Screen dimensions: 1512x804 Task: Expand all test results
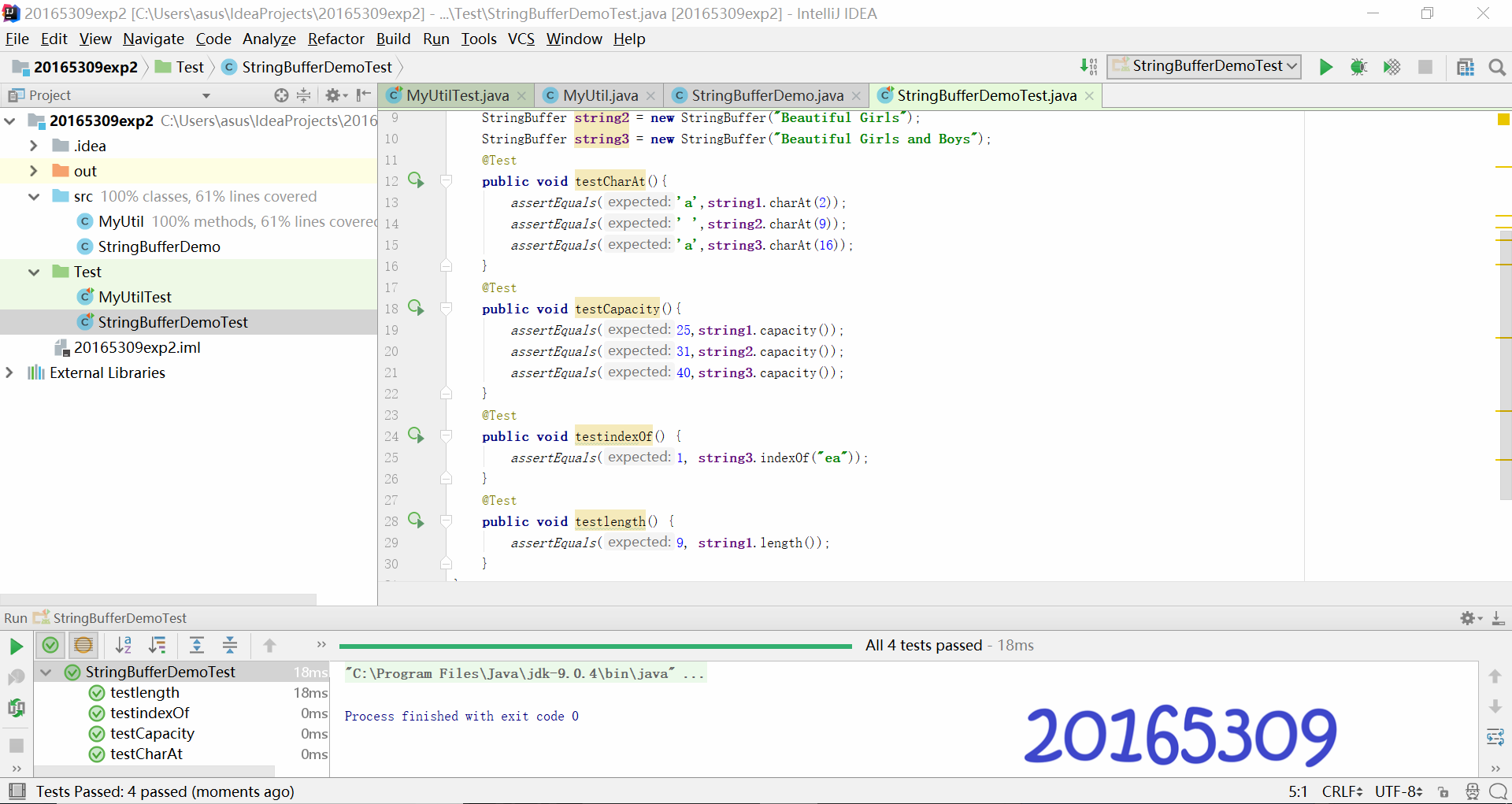197,646
